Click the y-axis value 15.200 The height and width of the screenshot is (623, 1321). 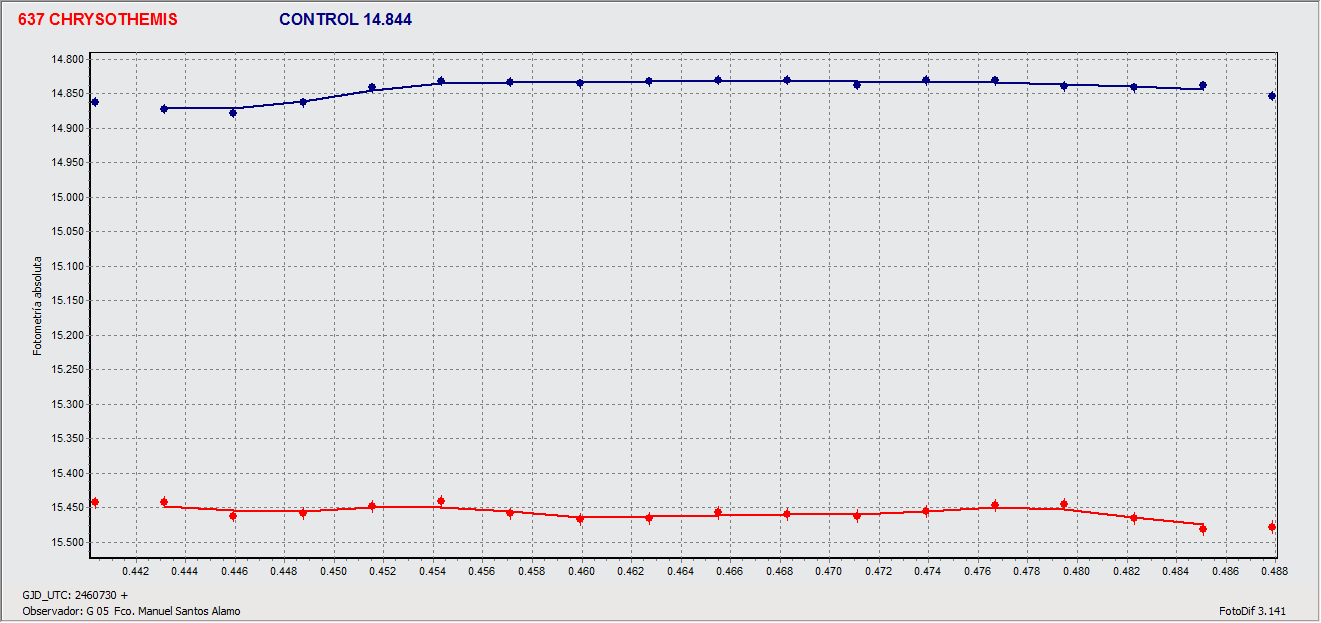66,336
